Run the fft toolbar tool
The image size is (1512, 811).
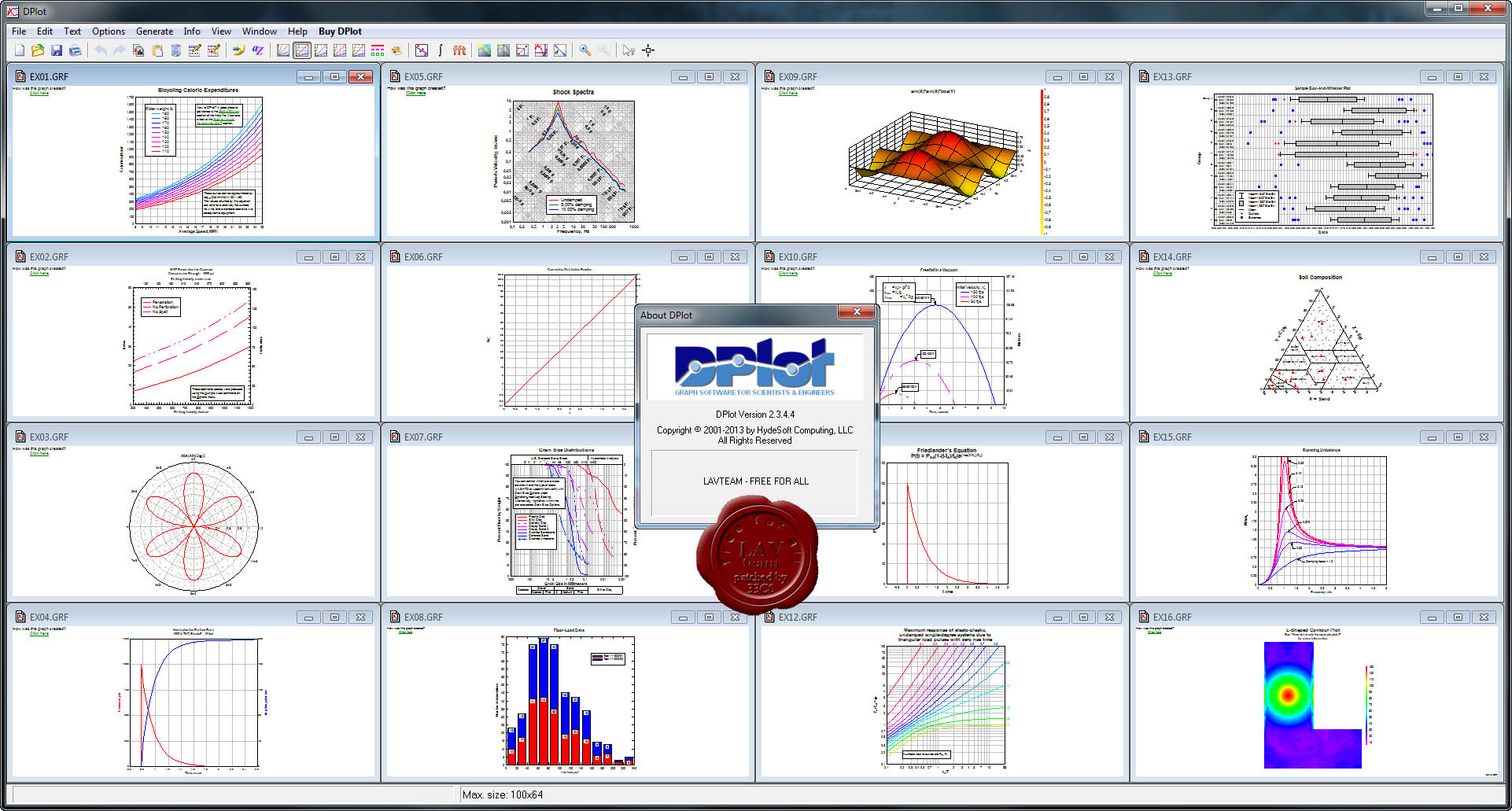click(459, 50)
